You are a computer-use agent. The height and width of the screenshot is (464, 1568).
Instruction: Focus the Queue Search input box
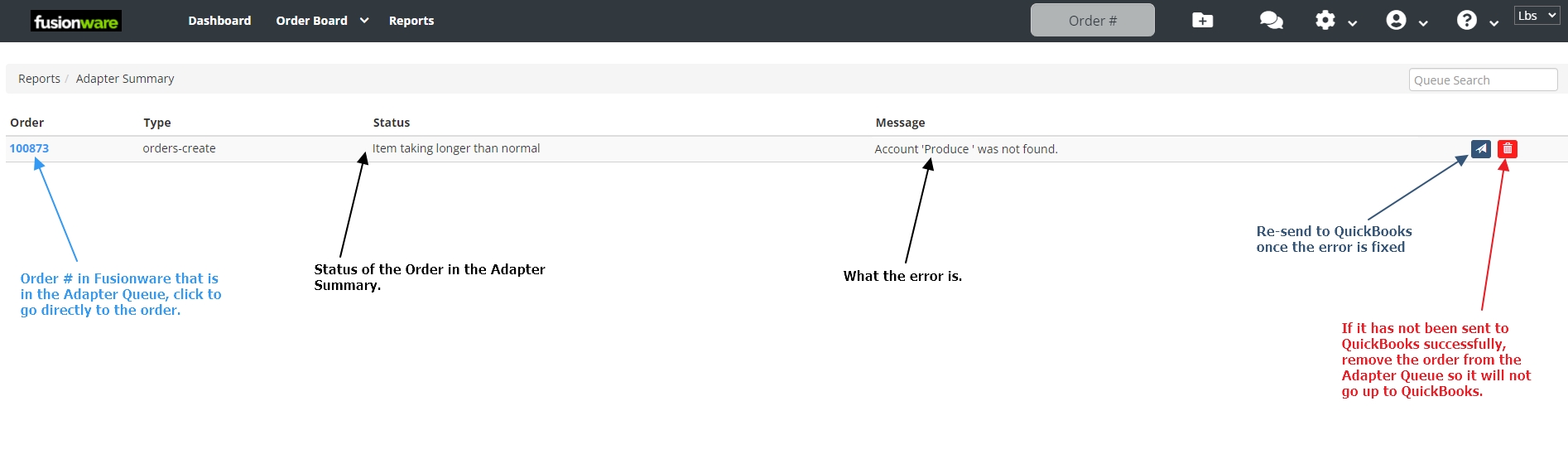pyautogui.click(x=1483, y=80)
